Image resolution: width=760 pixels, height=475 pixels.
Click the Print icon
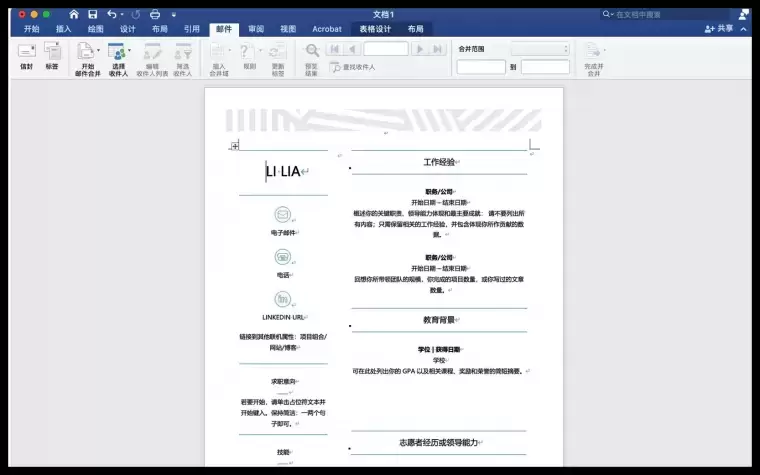point(155,15)
